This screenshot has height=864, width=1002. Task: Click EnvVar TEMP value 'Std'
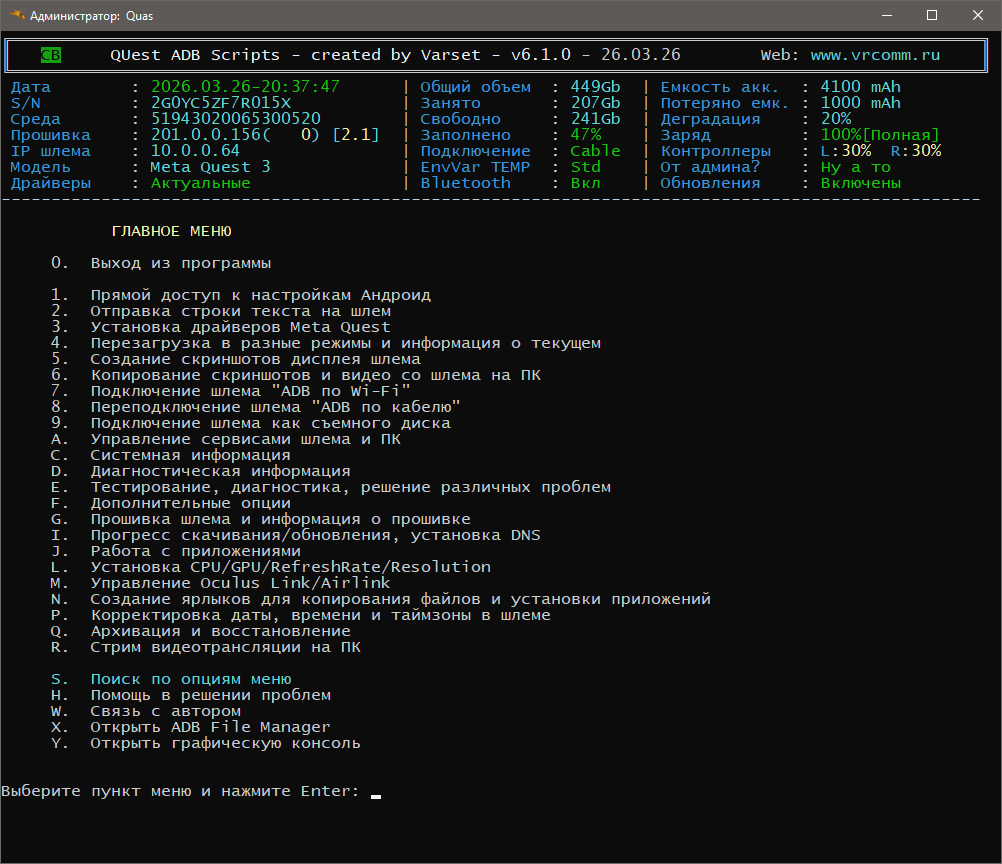[585, 166]
